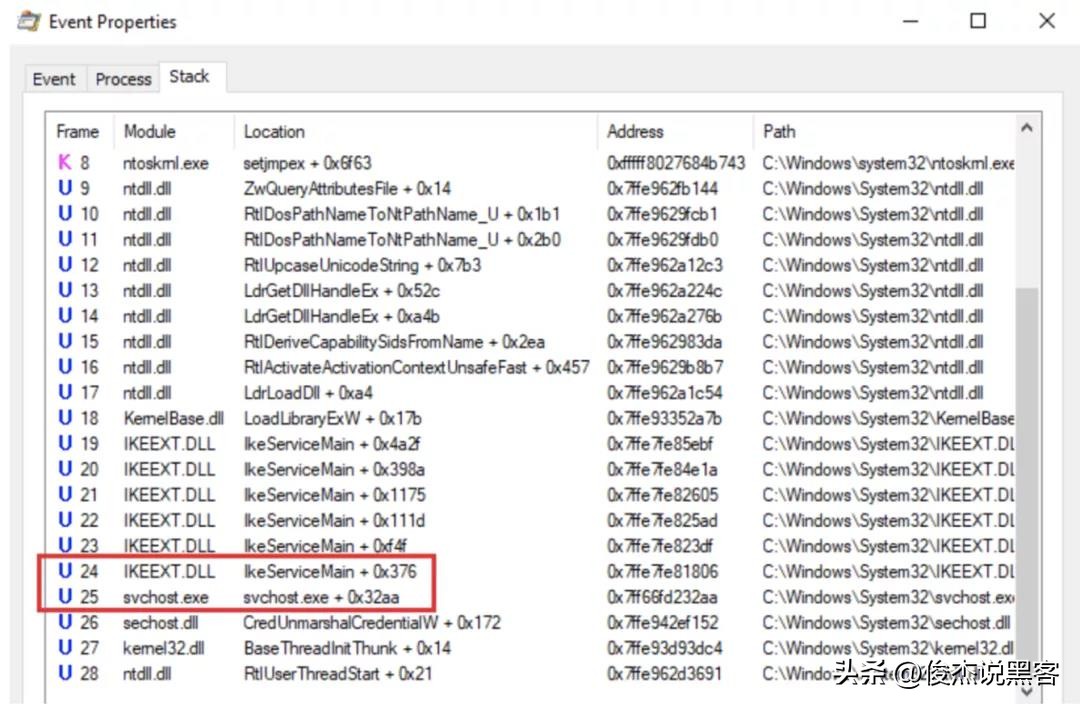Click the Location column header
The width and height of the screenshot is (1080, 707).
click(x=274, y=132)
